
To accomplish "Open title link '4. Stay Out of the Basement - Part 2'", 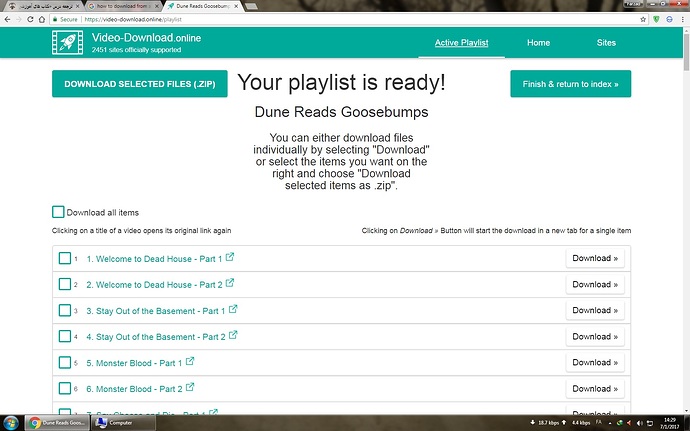I will [x=156, y=337].
